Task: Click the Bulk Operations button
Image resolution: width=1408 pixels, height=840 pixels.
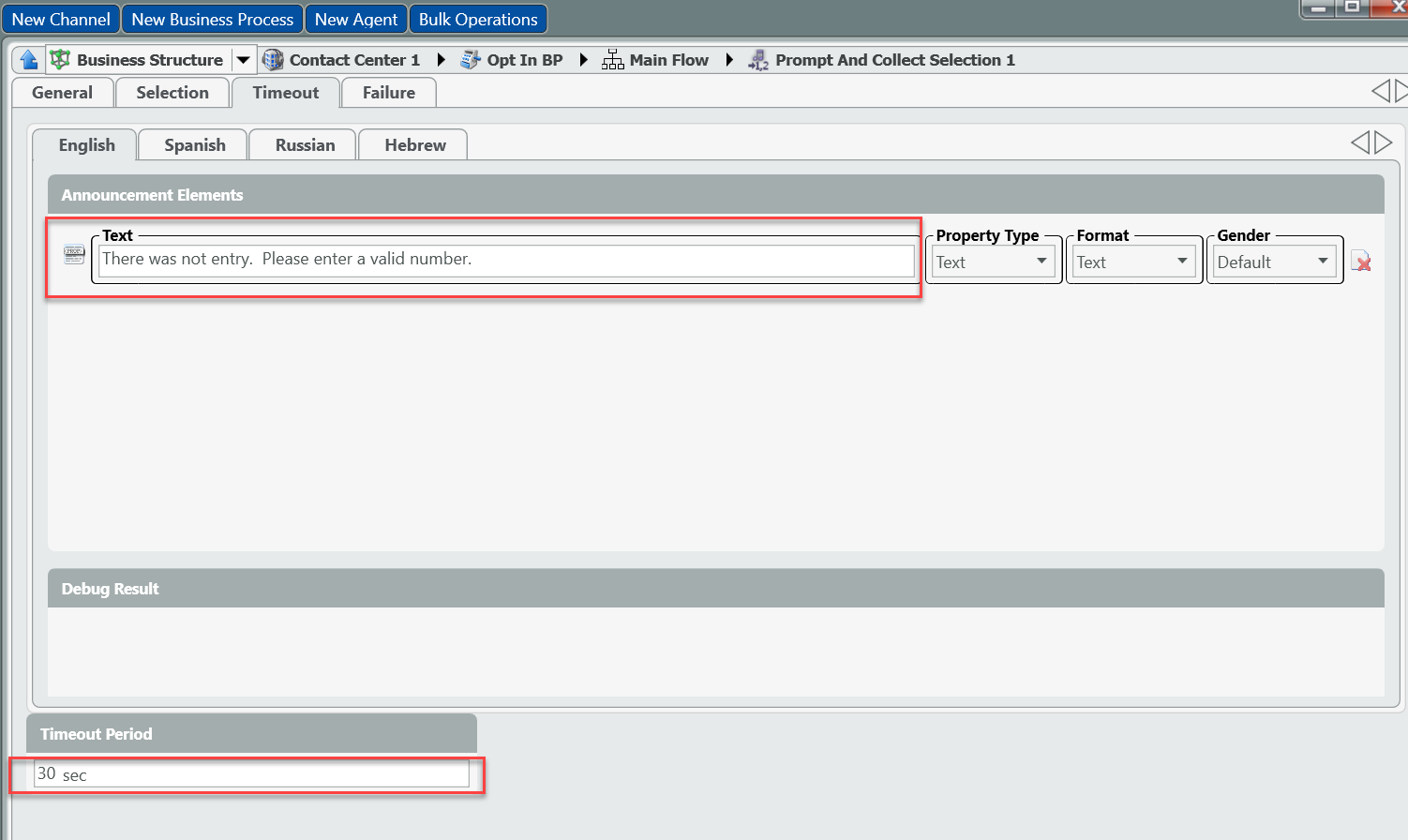Action: pyautogui.click(x=478, y=20)
